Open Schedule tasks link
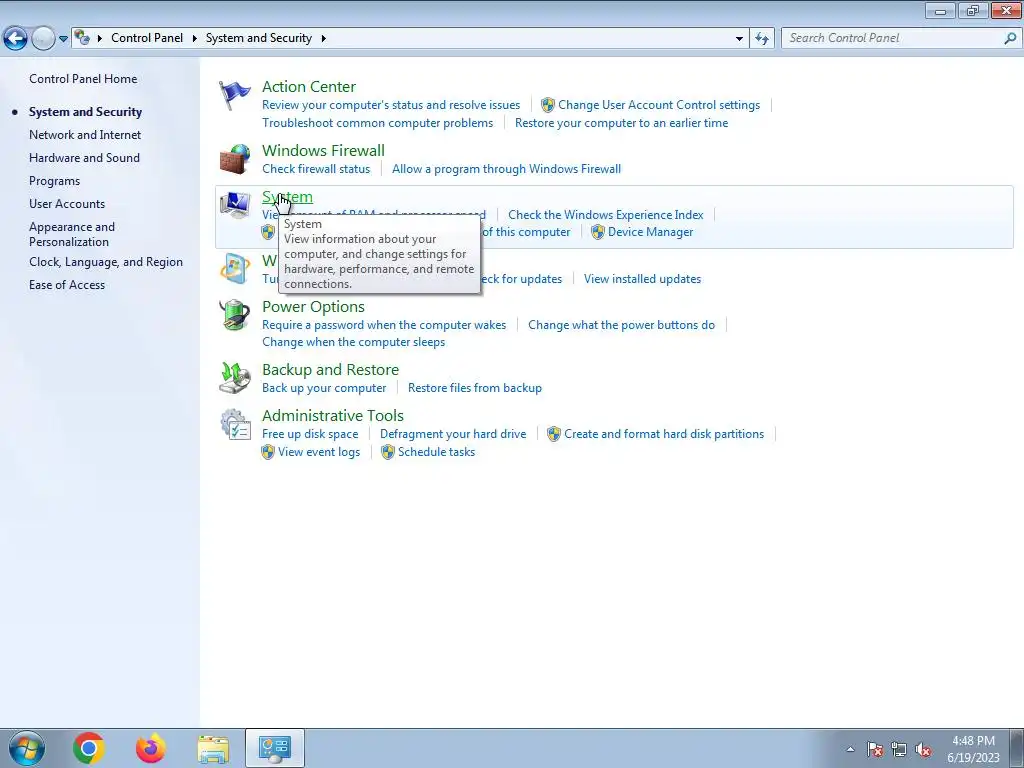 pyautogui.click(x=436, y=452)
